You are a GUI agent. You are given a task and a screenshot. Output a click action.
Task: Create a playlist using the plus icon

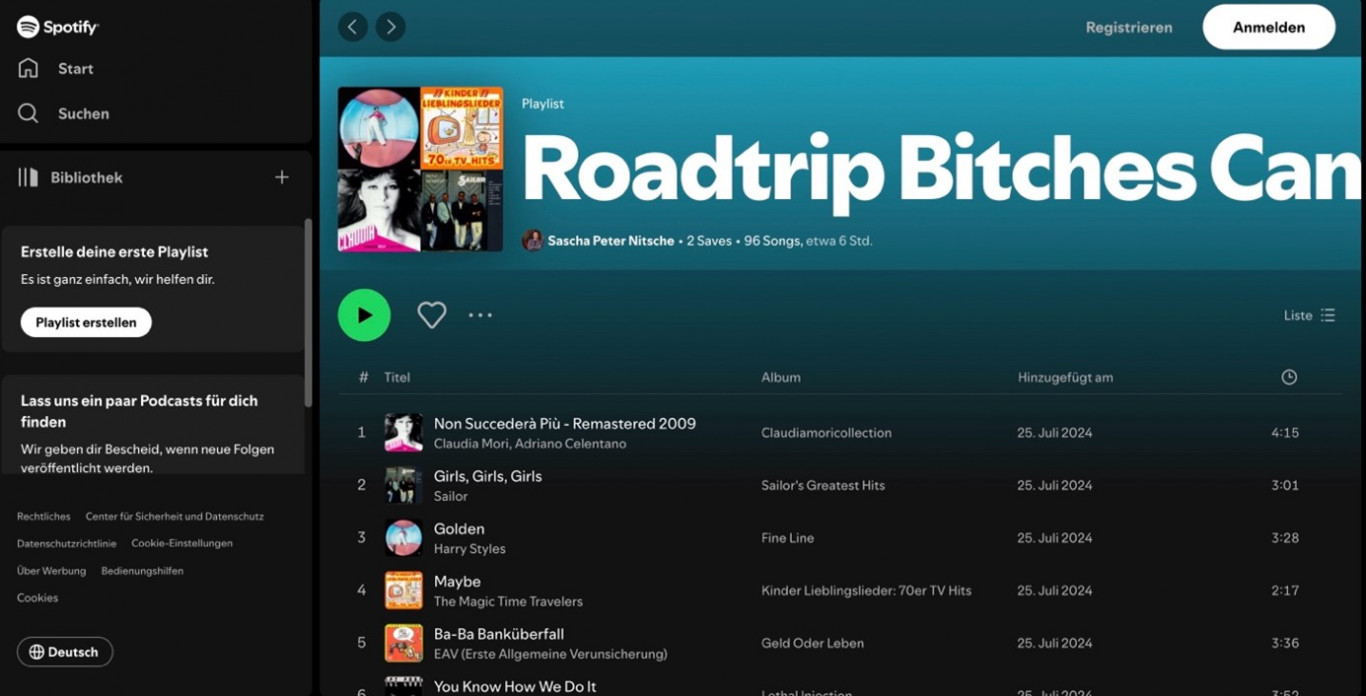pos(281,177)
